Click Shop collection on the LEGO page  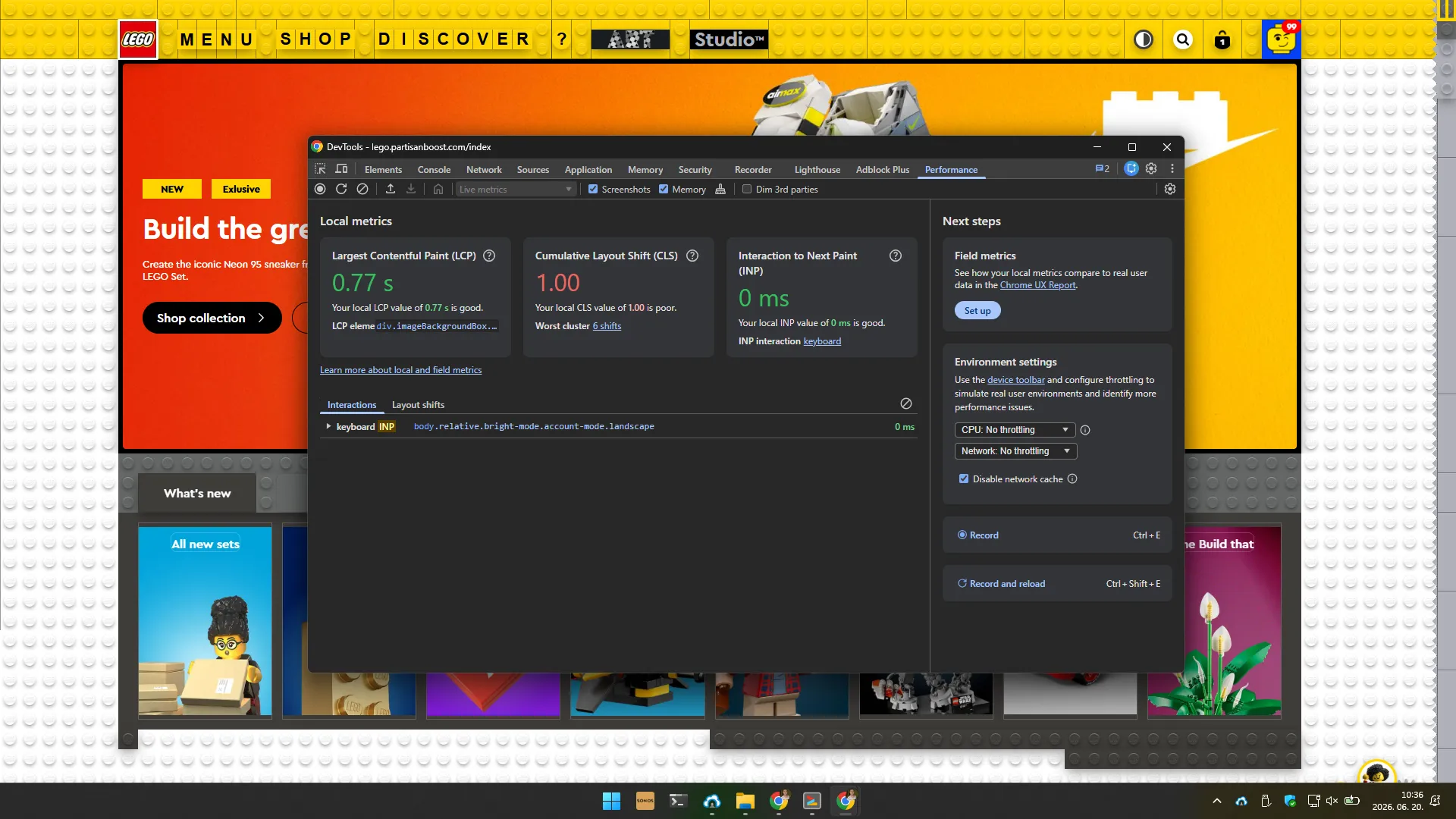(212, 318)
